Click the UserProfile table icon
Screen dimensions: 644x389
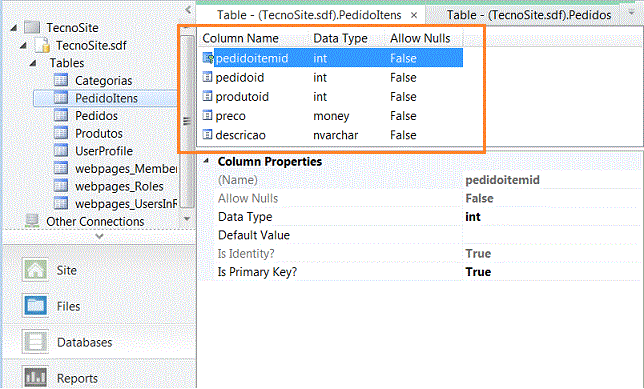61,151
